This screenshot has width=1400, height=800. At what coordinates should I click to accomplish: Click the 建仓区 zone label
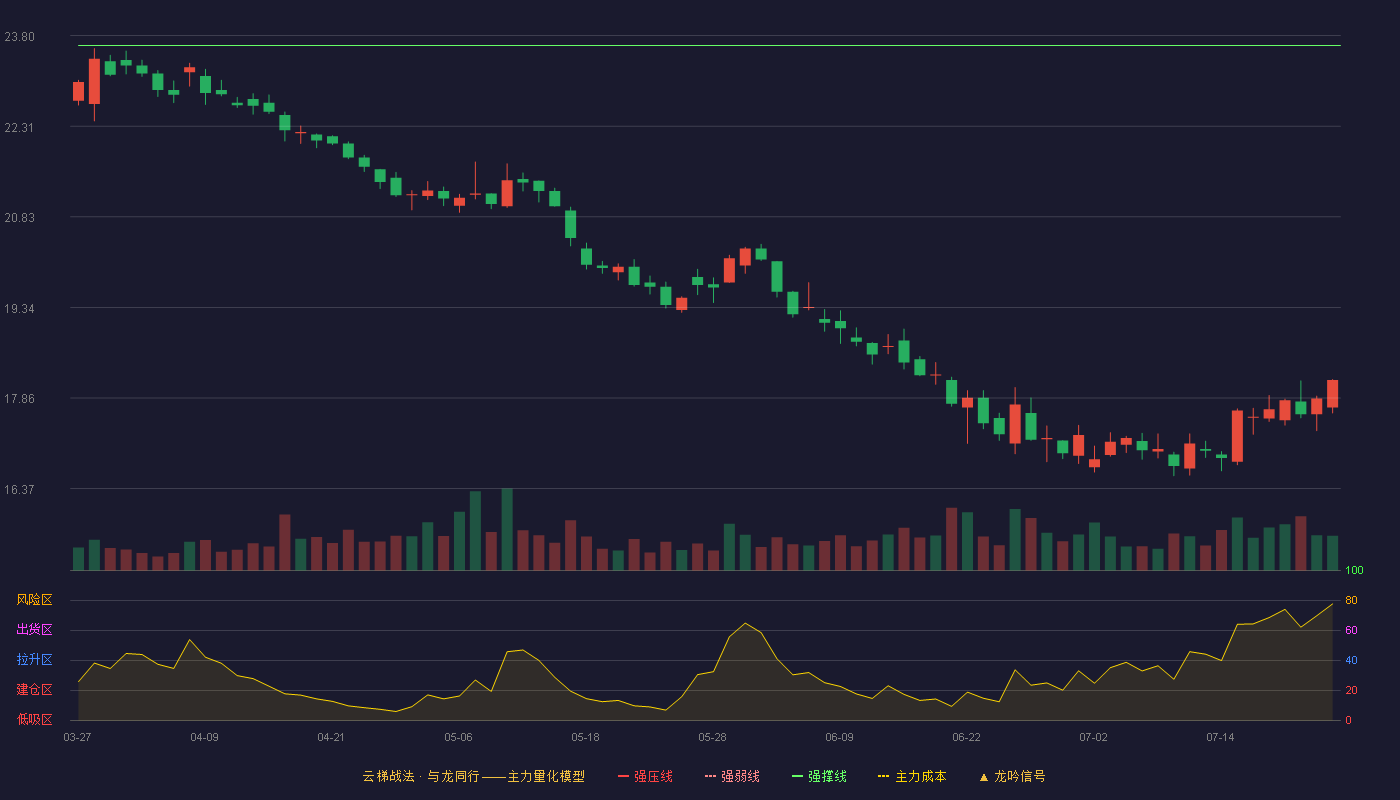[x=34, y=690]
